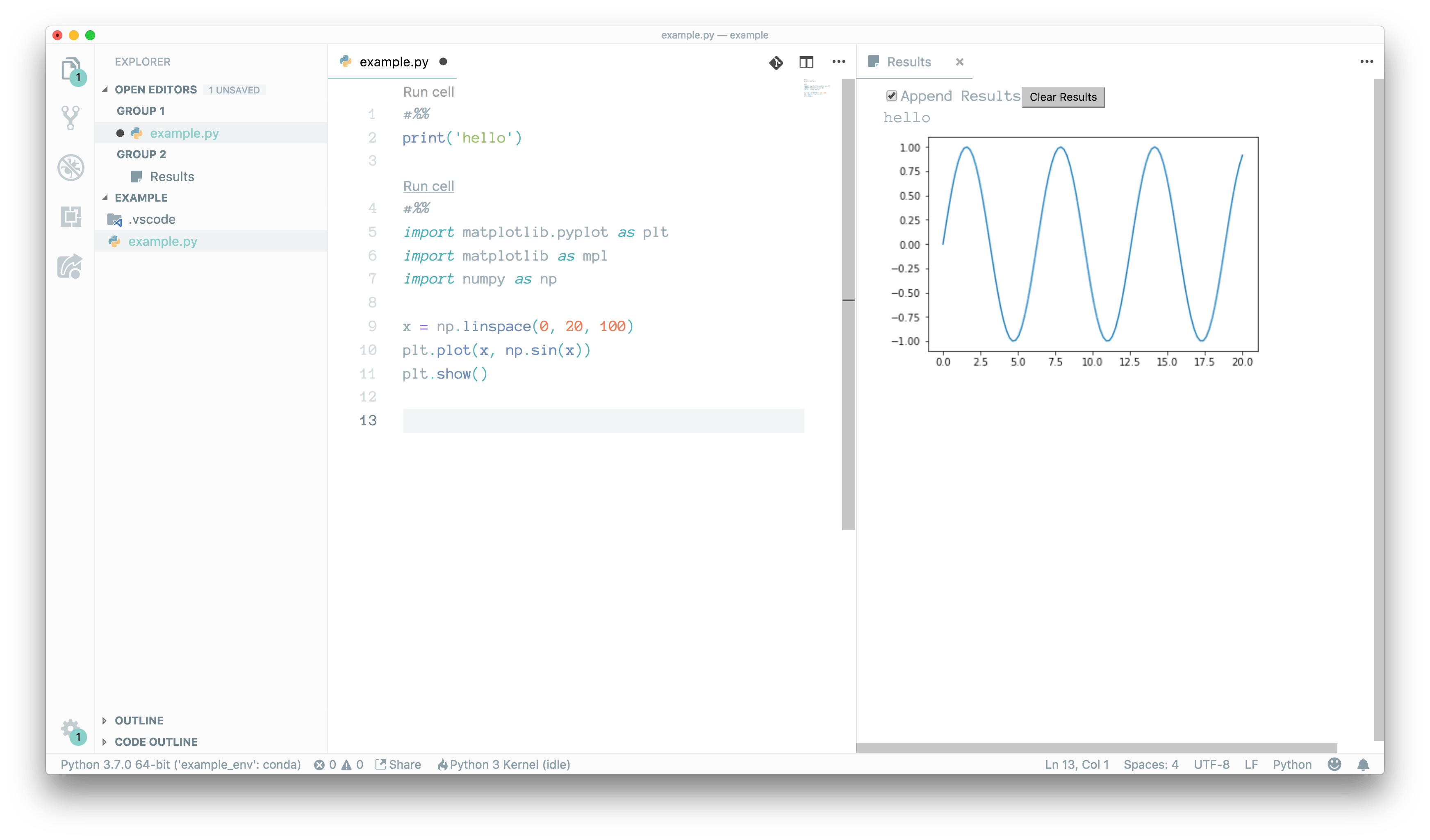Image resolution: width=1430 pixels, height=840 pixels.
Task: Click Run cell above print('hello')
Action: pyautogui.click(x=428, y=91)
